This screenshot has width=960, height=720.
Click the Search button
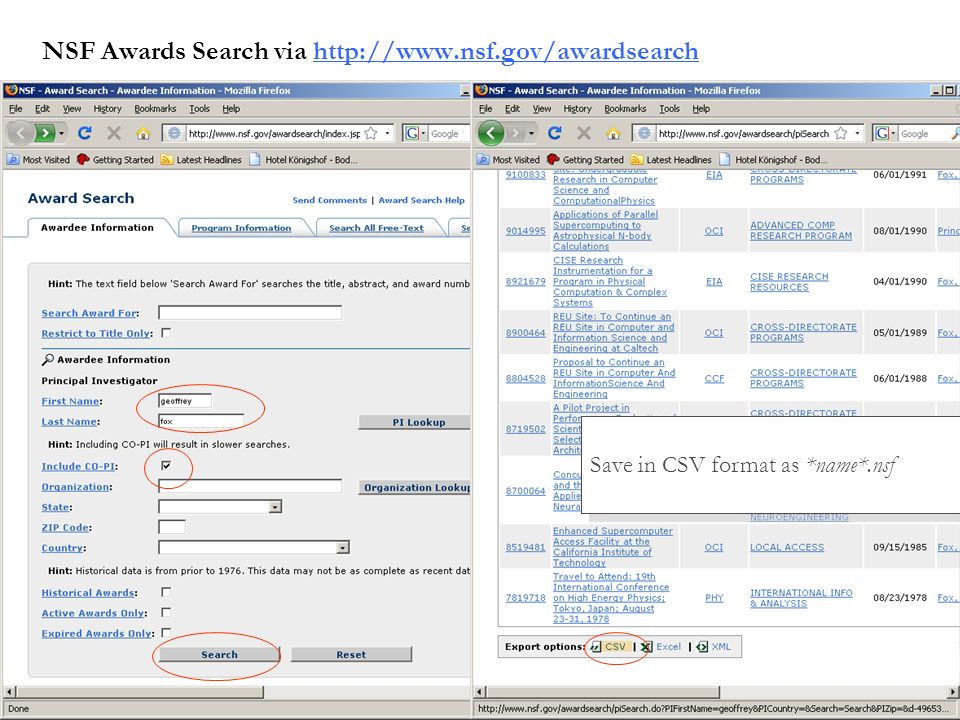[x=219, y=654]
